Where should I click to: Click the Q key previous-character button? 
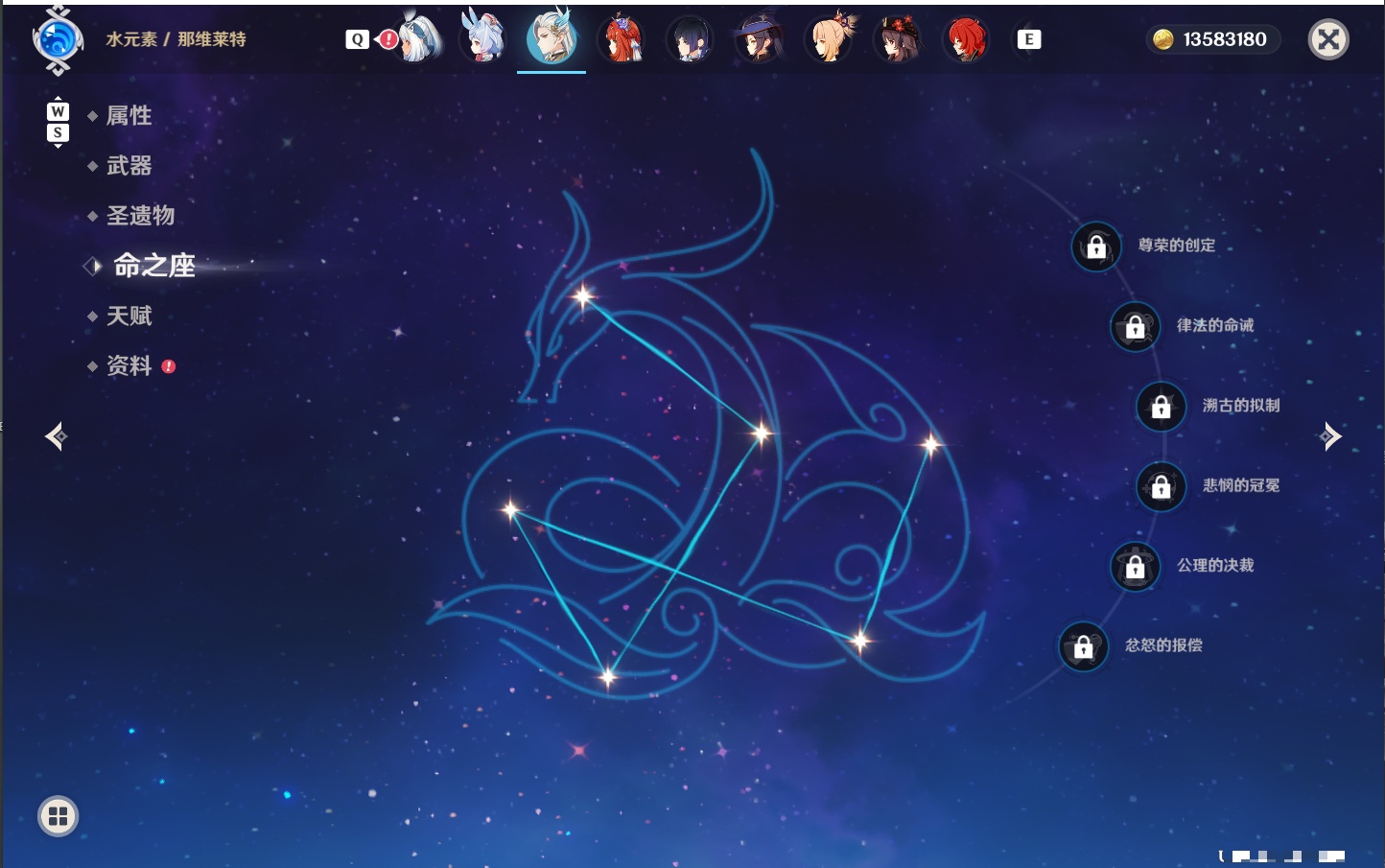357,39
